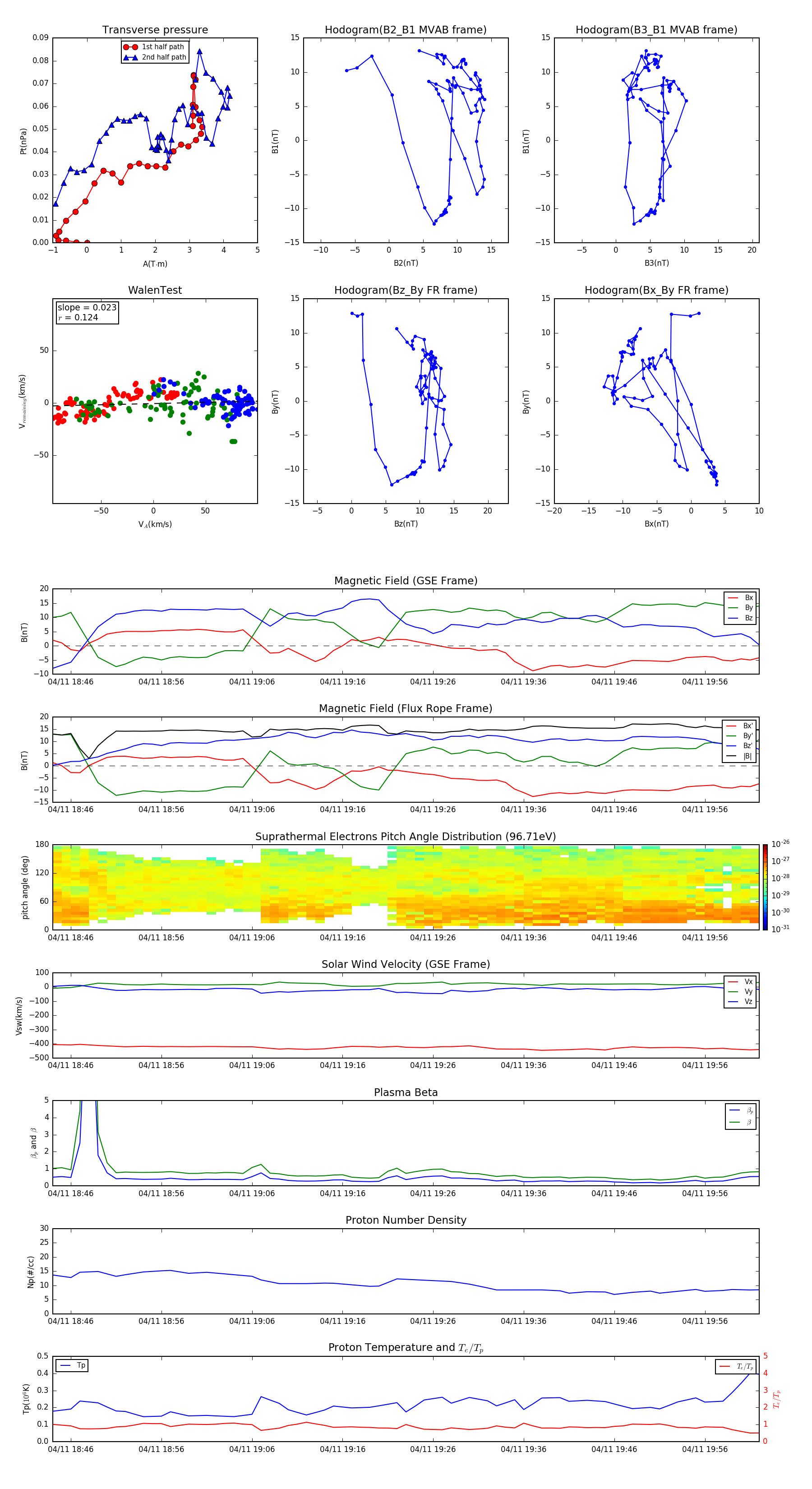
Task: Click the "slope = 0.023" annotation
Action: (x=87, y=308)
